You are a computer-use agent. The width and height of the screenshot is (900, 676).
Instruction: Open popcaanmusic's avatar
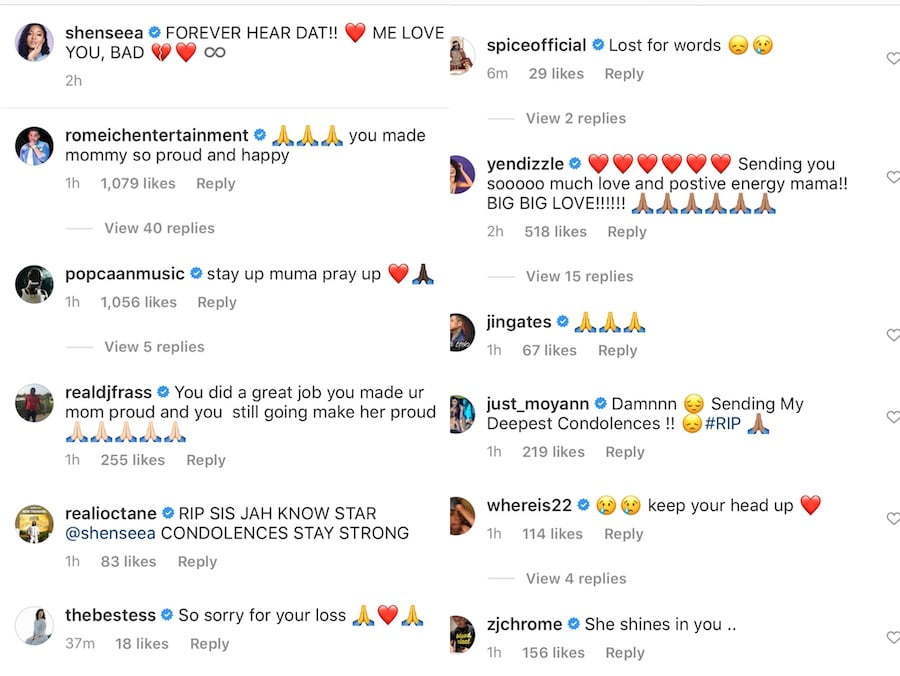(34, 283)
